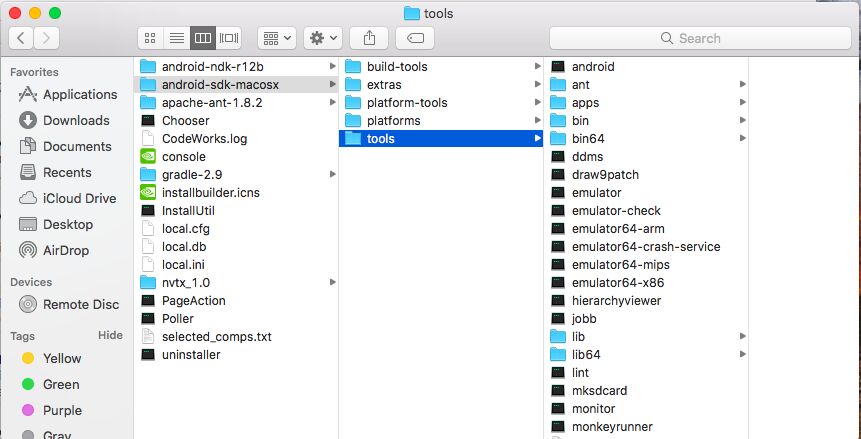Click the Edit Tags button
This screenshot has height=439, width=861.
[x=415, y=38]
